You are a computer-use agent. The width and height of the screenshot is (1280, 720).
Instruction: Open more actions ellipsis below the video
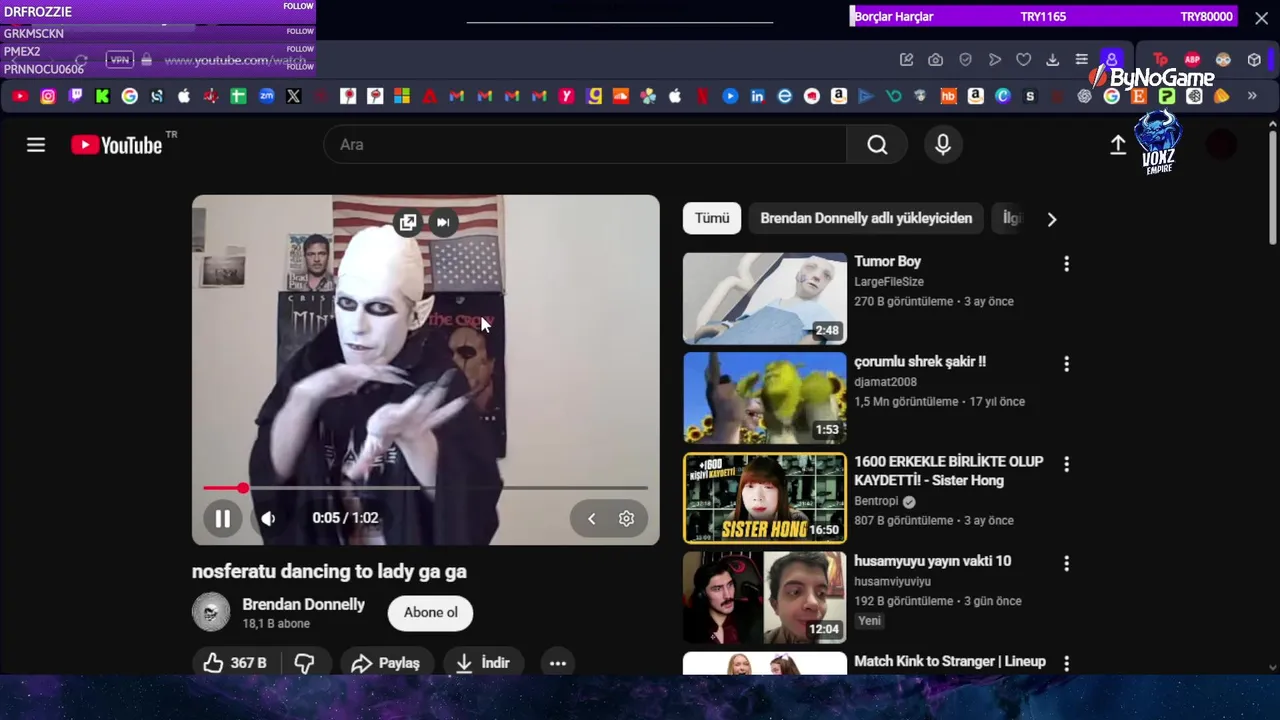tap(558, 662)
